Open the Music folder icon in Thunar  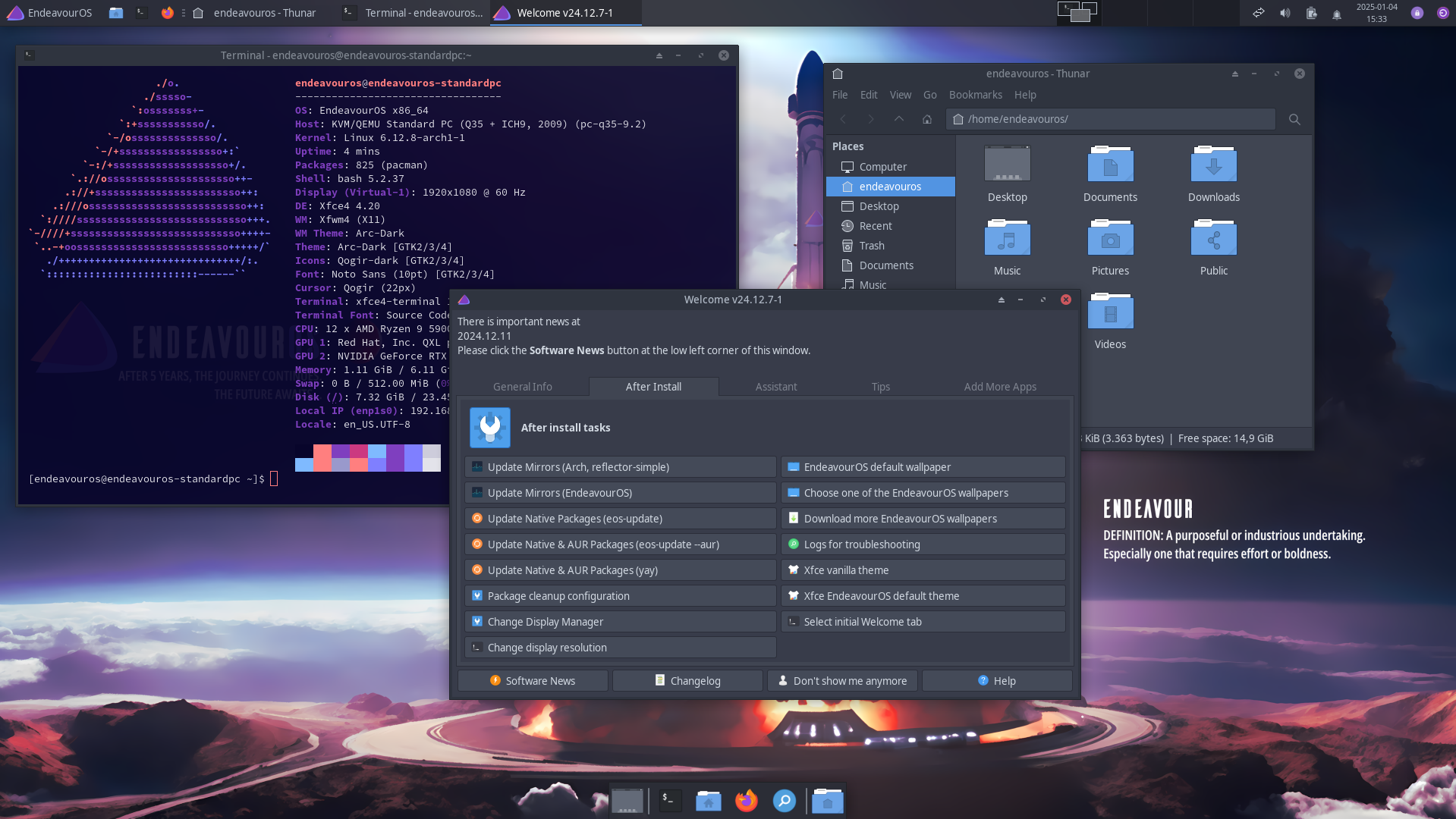(1007, 238)
